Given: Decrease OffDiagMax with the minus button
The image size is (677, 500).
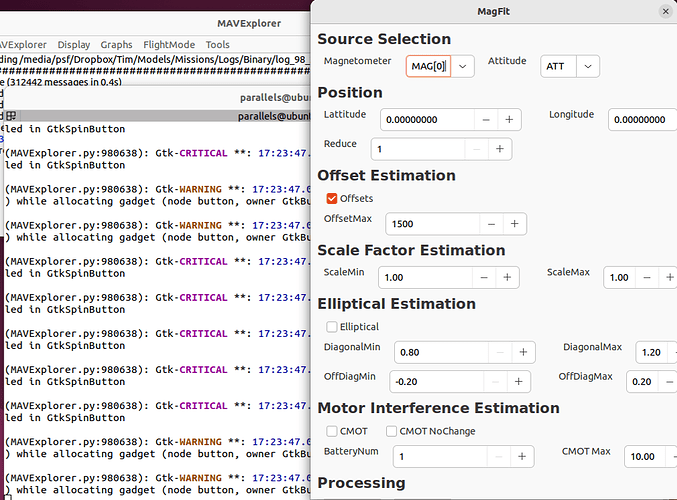Looking at the screenshot, I should [669, 382].
